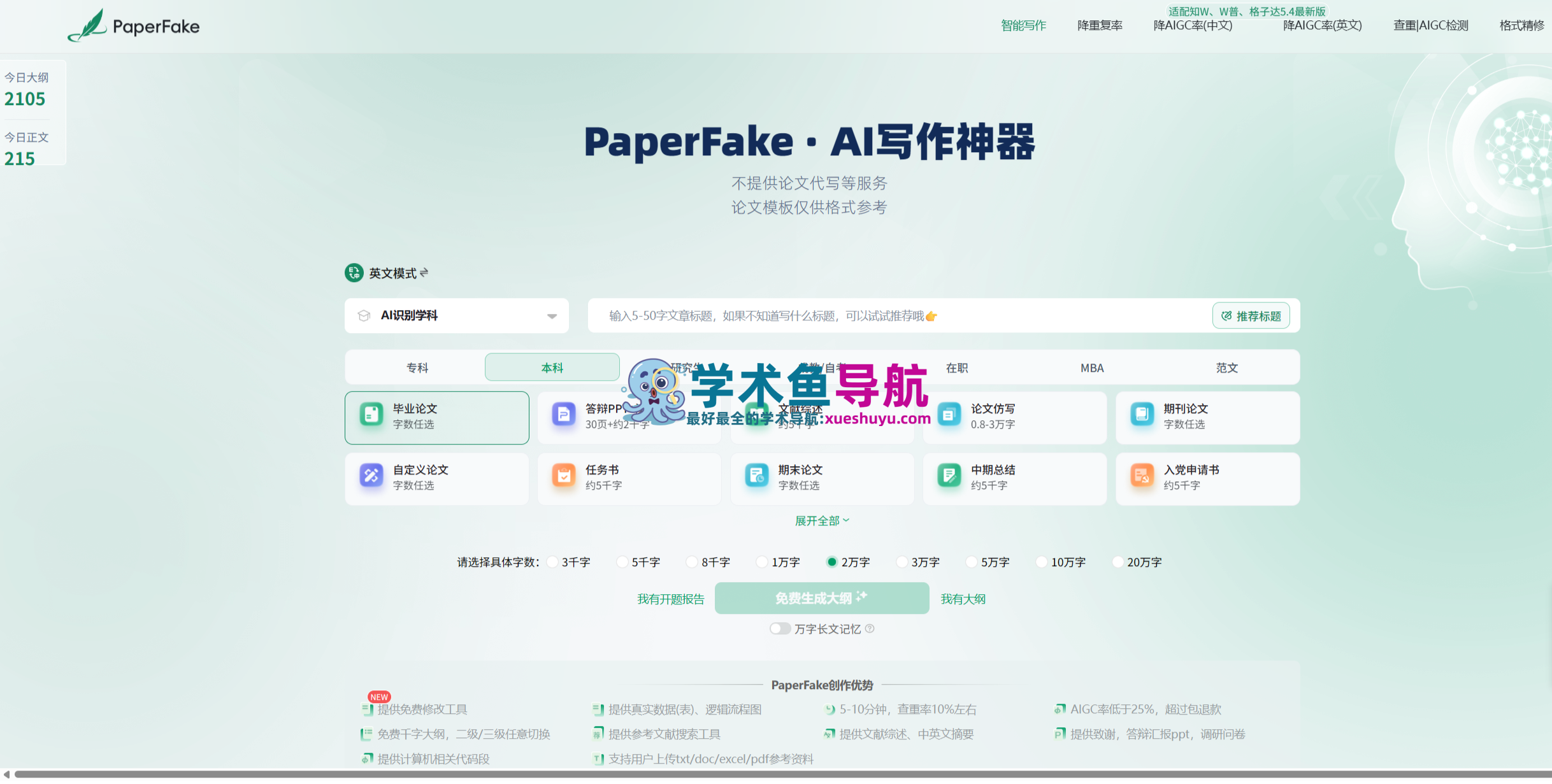Open the AI识别学科 subject dropdown
The height and width of the screenshot is (784, 1552).
457,316
